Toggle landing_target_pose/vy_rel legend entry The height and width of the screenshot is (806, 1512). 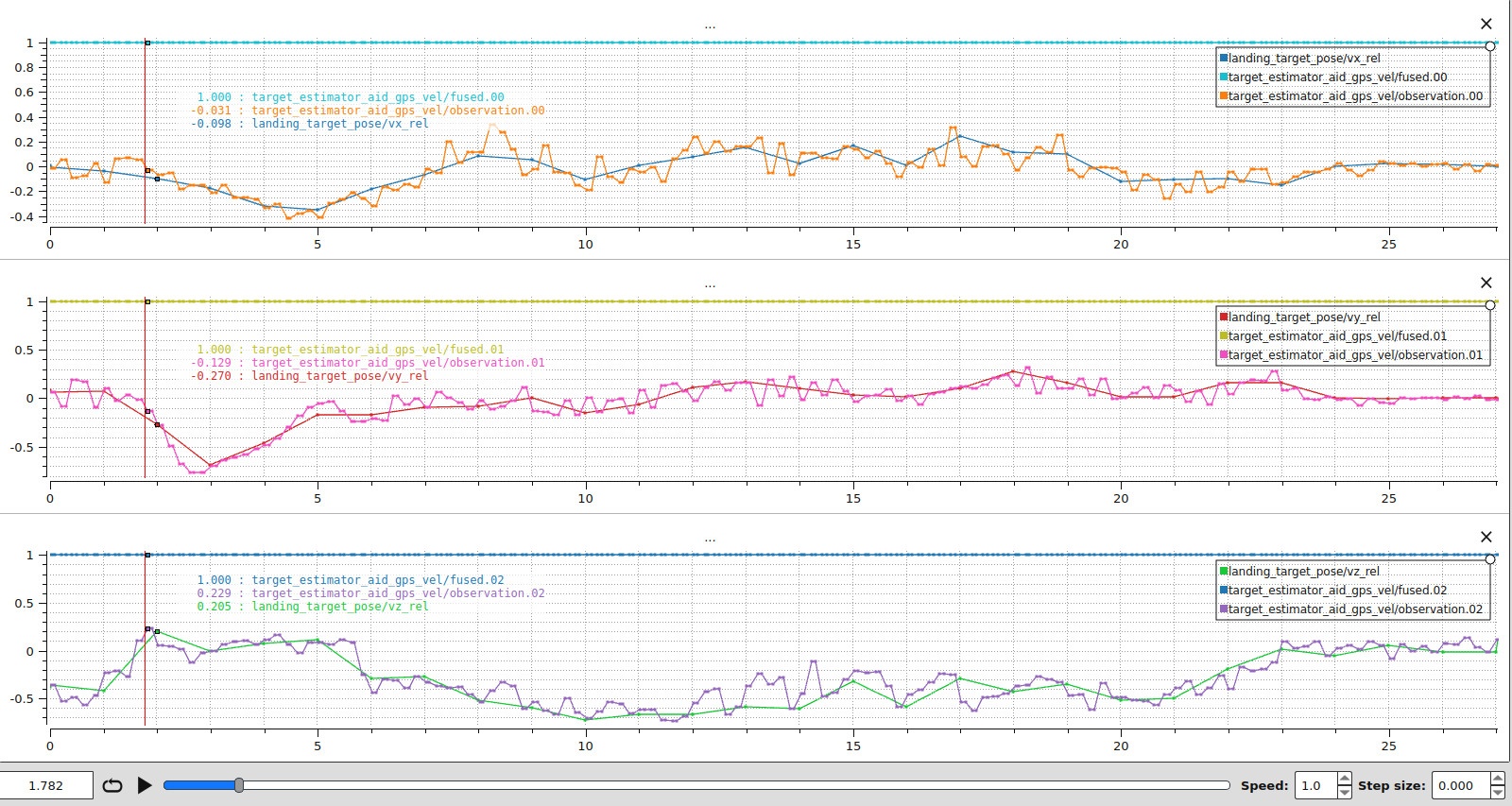(x=1299, y=317)
